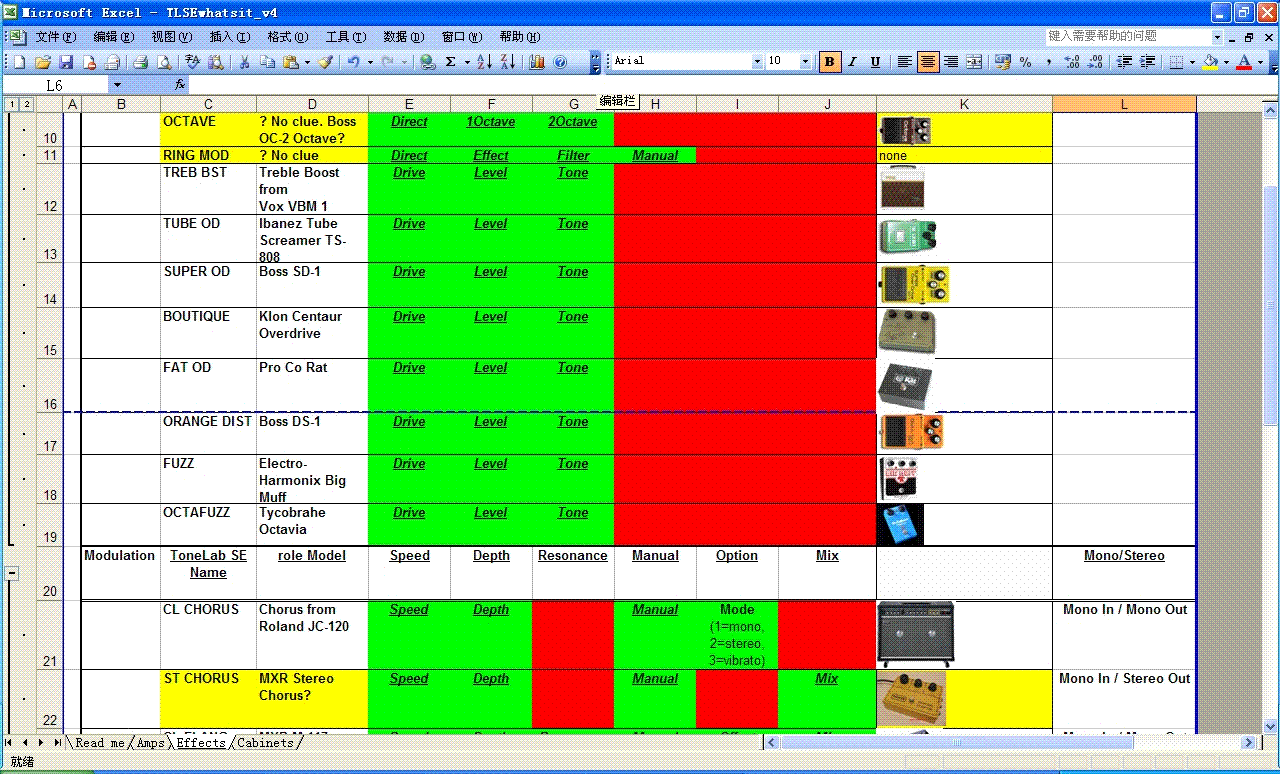Collapse the outline group at row 20

[12, 573]
